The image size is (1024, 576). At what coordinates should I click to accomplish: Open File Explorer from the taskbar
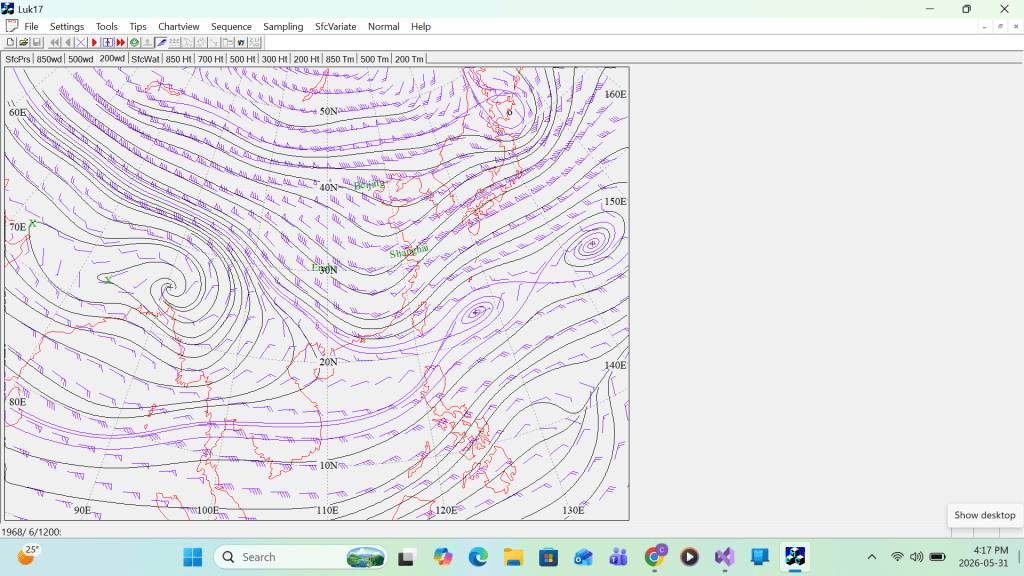[x=513, y=557]
